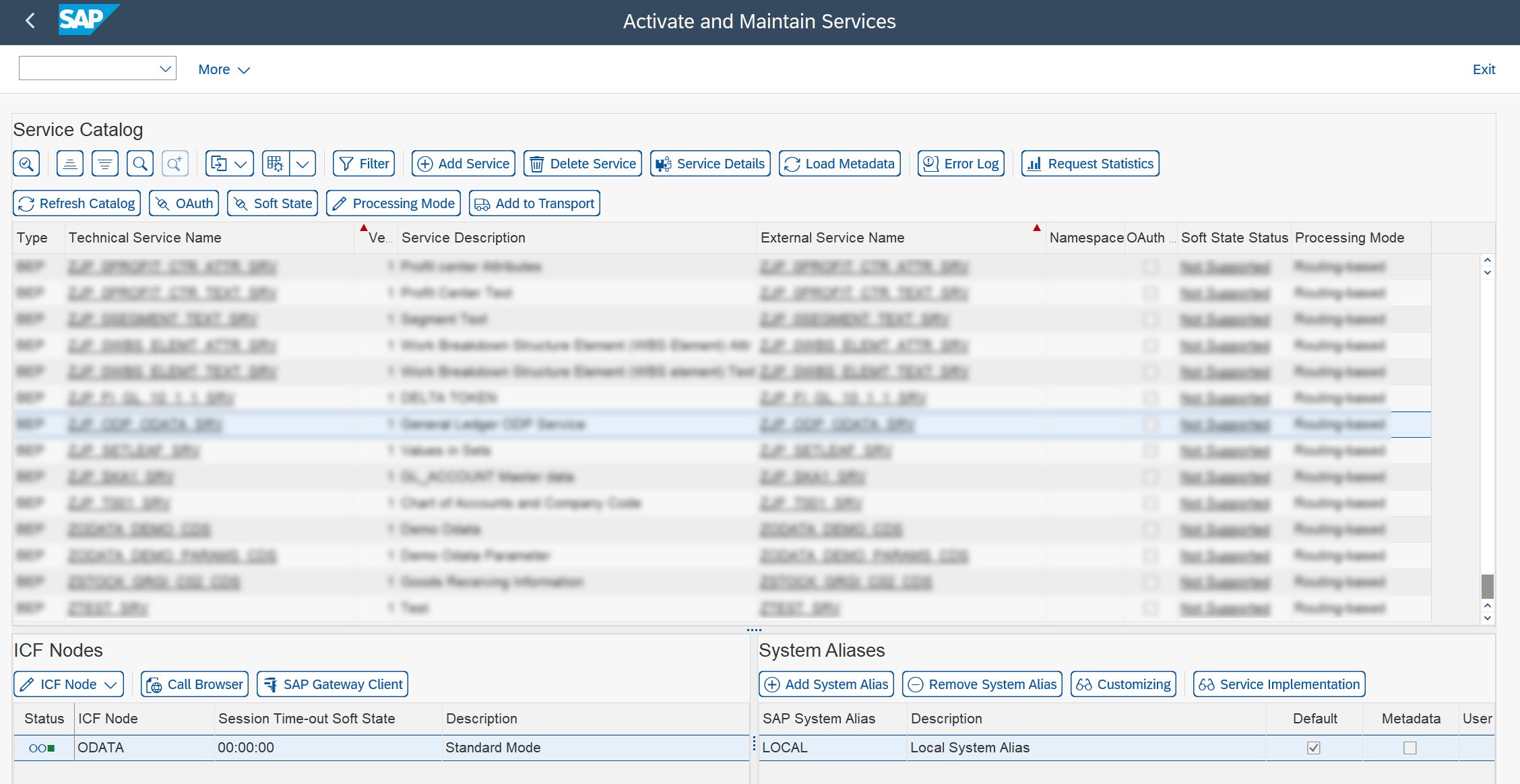Click the Delete Service trash icon
Viewport: 1520px width, 784px height.
[x=537, y=163]
